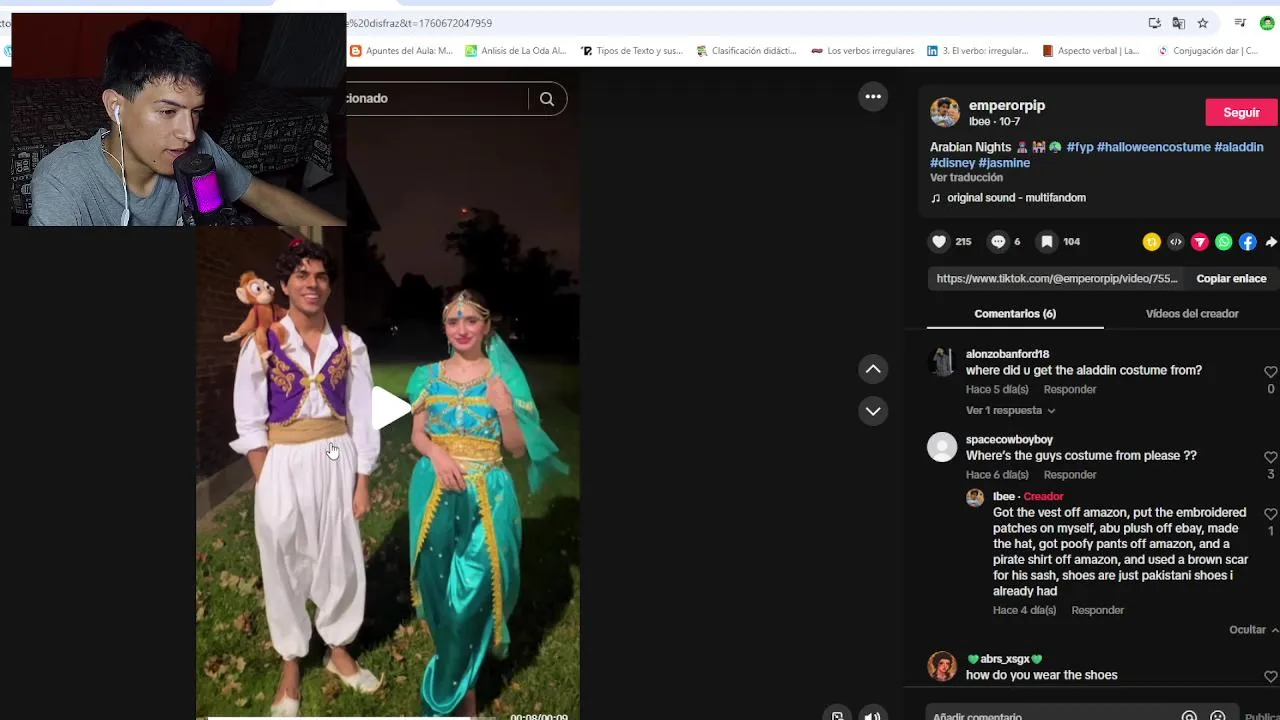Open the #aladdin hashtag
Screen dimensions: 1280x720
(1239, 147)
